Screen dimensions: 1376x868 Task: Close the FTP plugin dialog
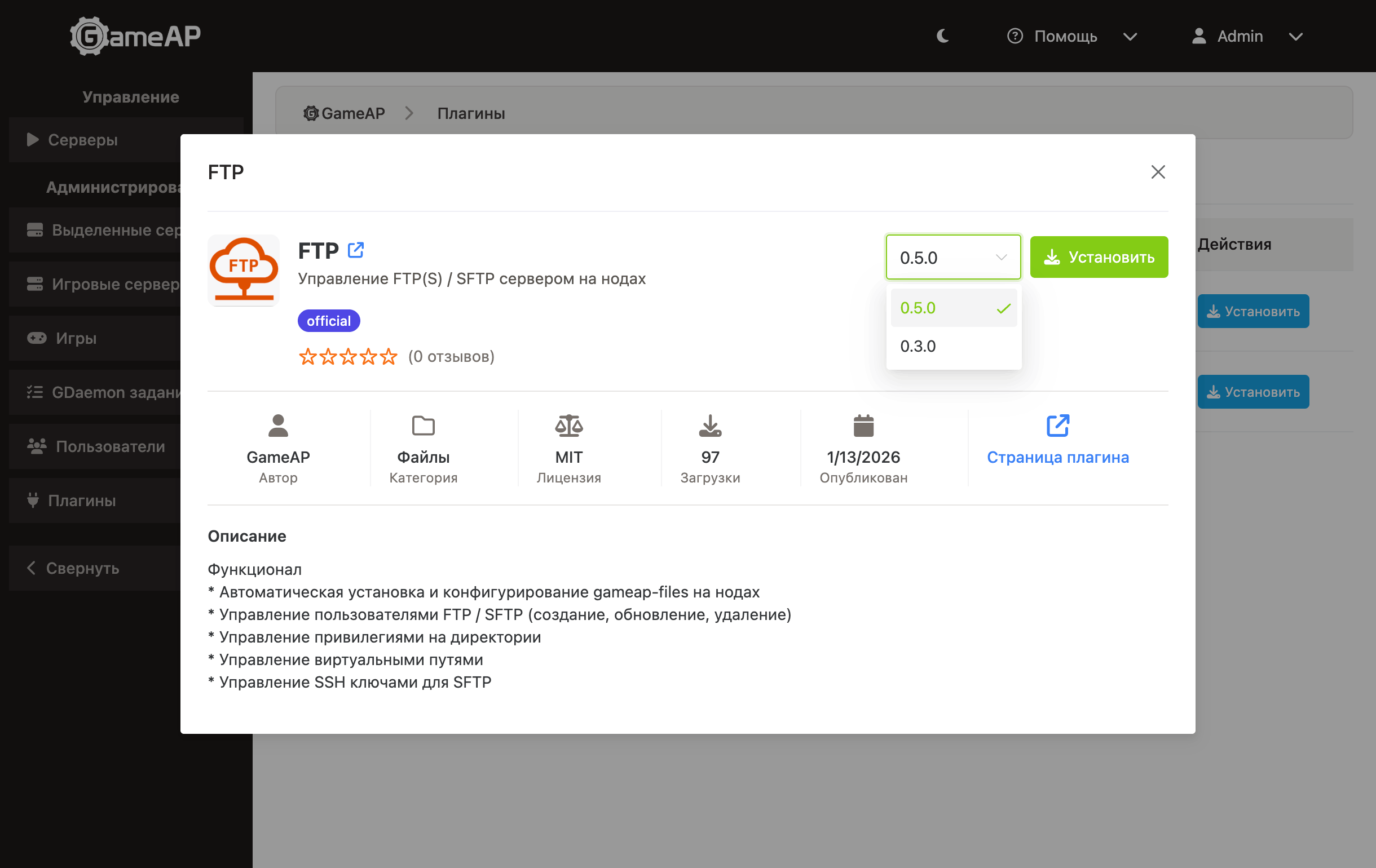click(x=1158, y=172)
